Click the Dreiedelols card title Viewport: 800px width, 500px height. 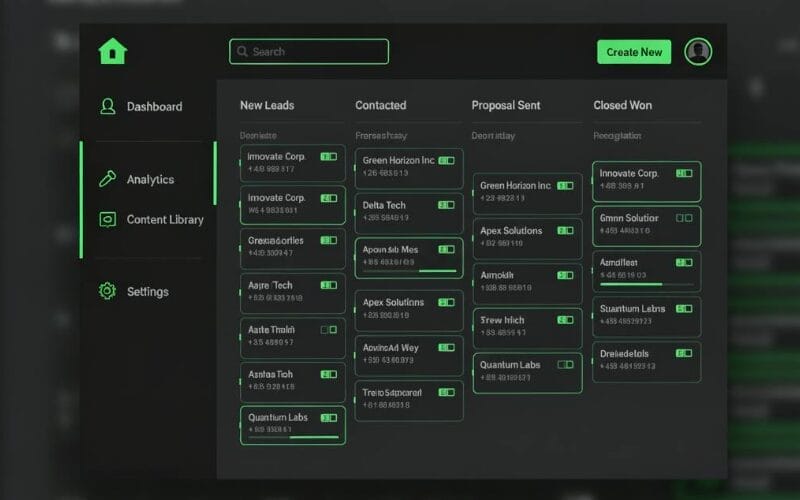pos(624,354)
